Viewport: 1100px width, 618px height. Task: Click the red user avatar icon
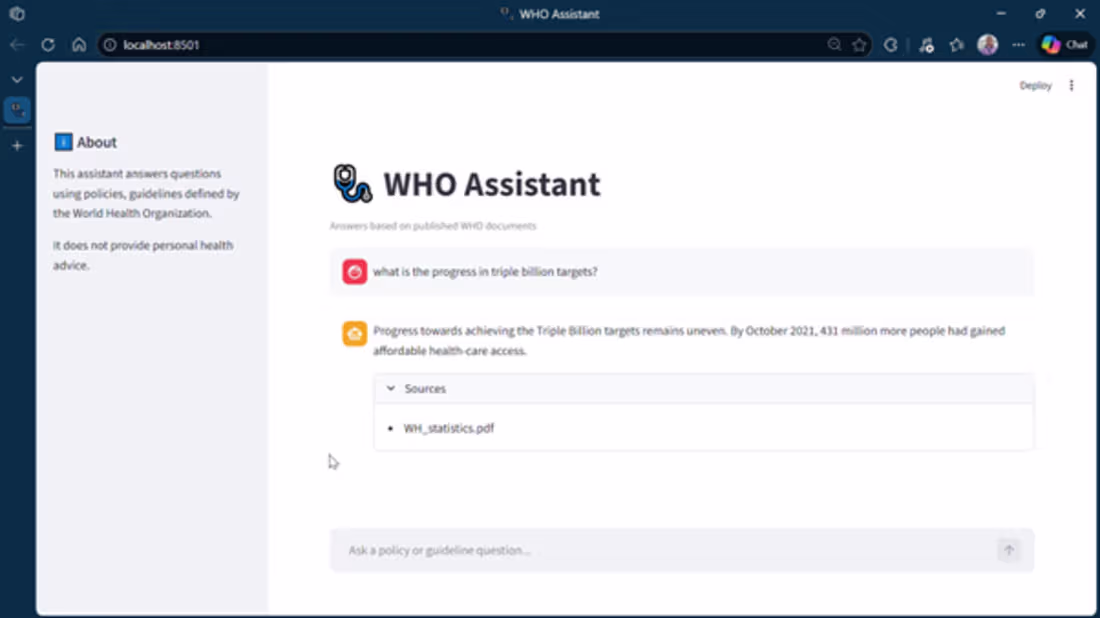pyautogui.click(x=354, y=272)
